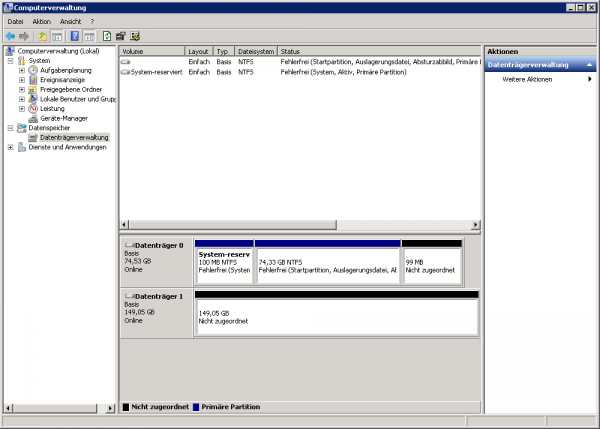Viewport: 600px width, 429px height.
Task: Click the Refresh toolbar icon
Action: coord(106,36)
